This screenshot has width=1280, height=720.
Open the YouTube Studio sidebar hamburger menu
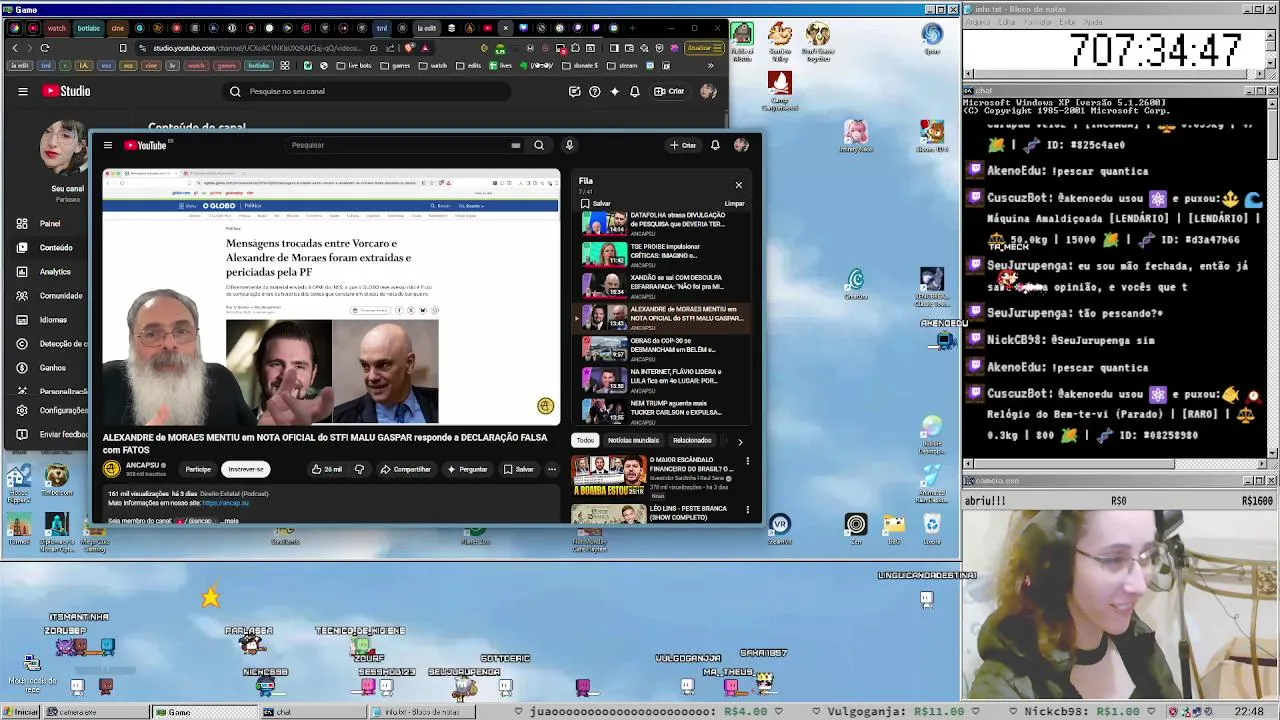click(23, 91)
